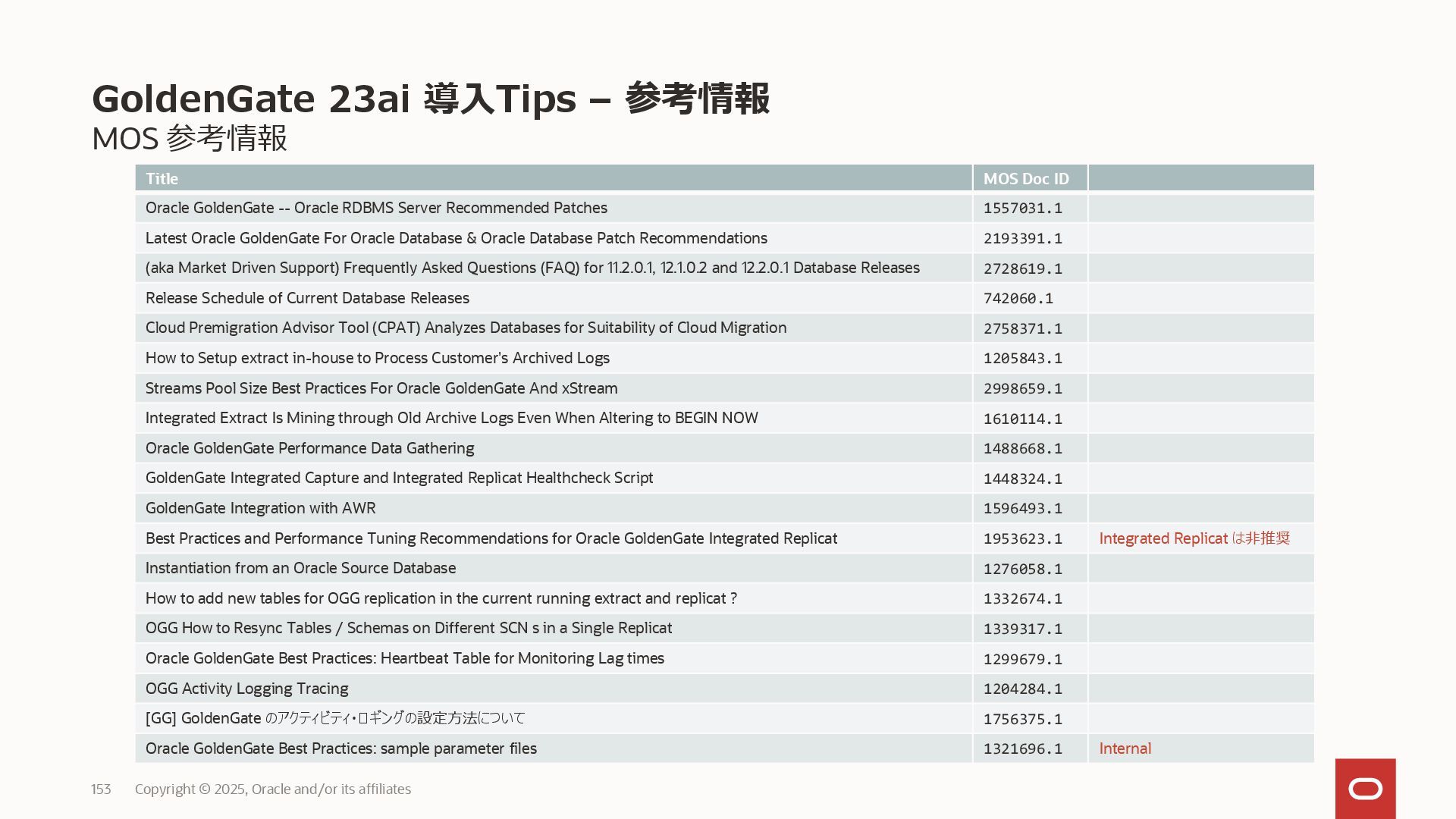Click 'Instantiation from an Oracle Source Database'
Viewport: 1456px width, 819px height.
tap(300, 568)
